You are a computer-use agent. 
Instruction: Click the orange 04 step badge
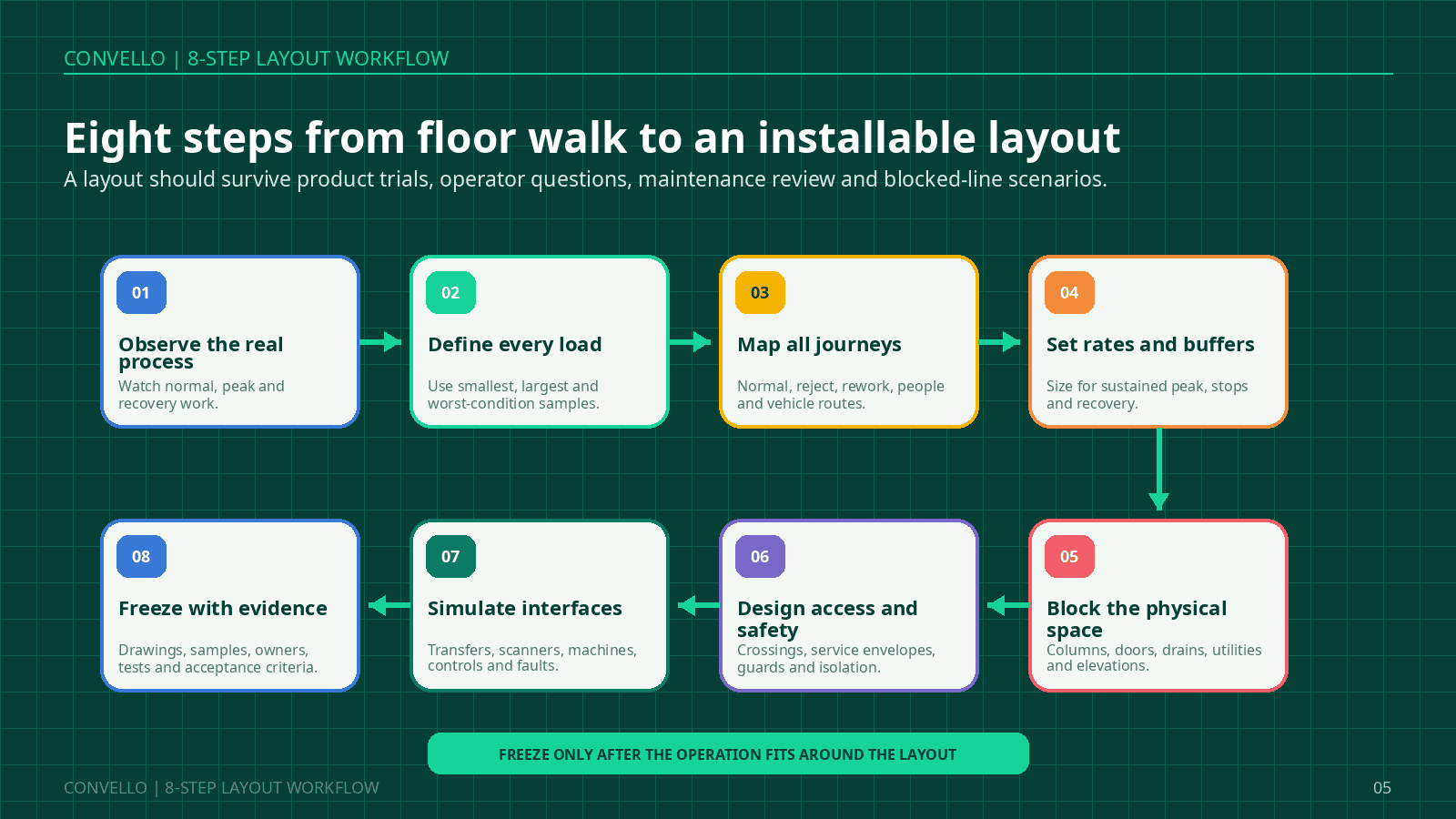tap(1069, 292)
